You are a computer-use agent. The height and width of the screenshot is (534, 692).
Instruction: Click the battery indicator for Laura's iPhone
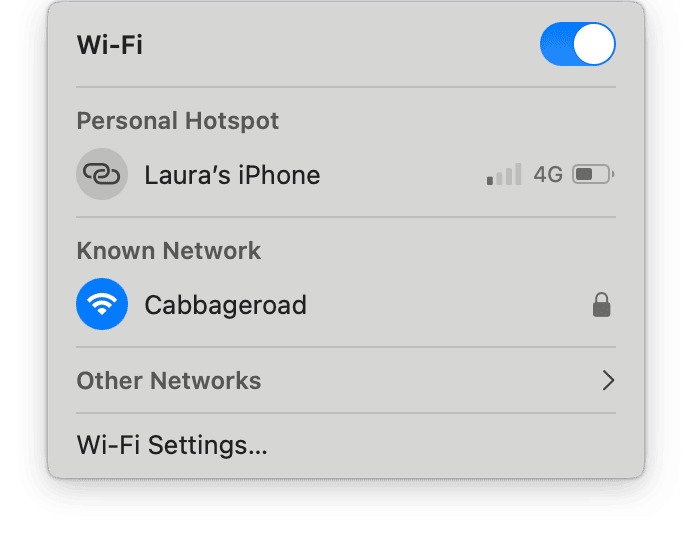coord(593,174)
